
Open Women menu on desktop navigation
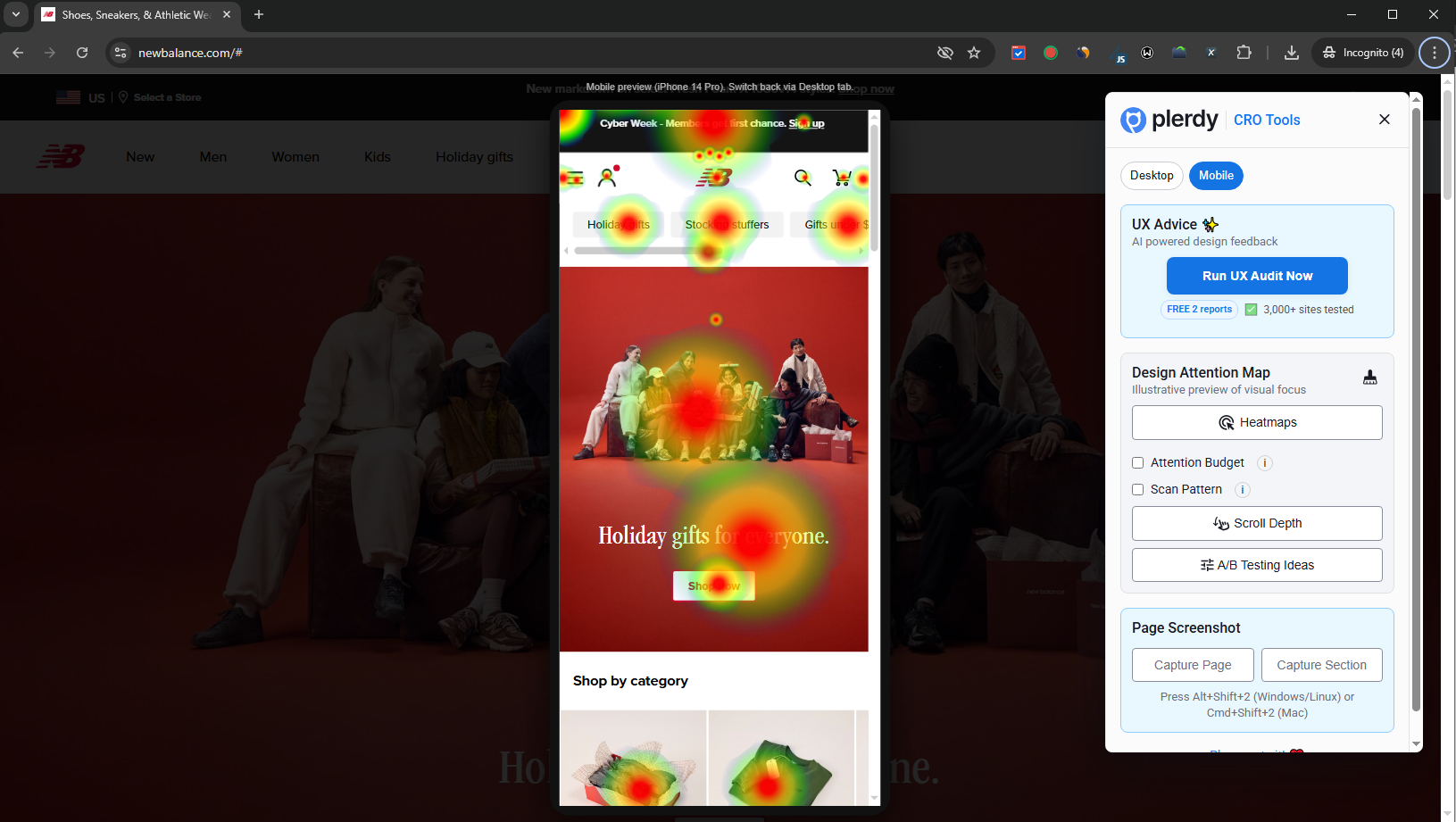coord(295,157)
